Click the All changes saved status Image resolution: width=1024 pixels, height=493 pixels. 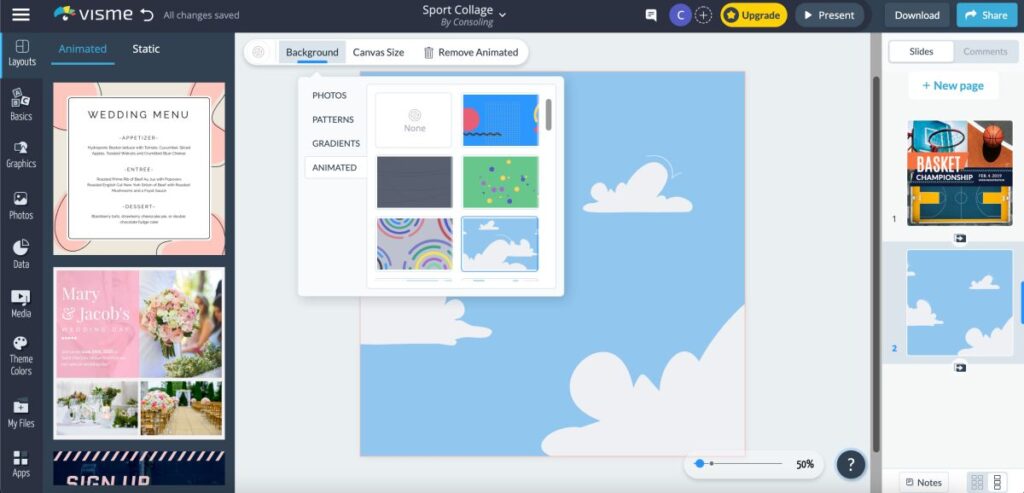201,15
